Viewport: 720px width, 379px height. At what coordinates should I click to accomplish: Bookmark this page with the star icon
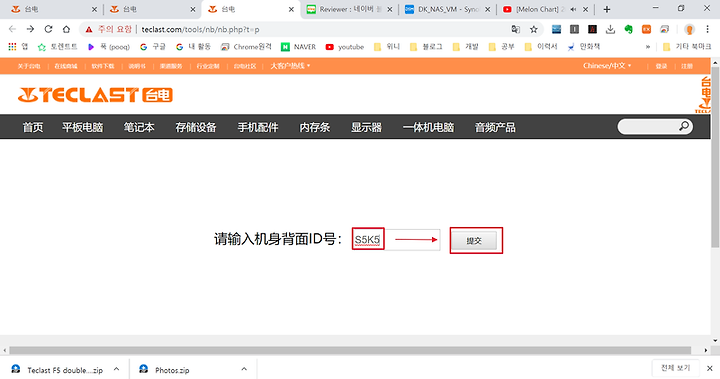(x=534, y=29)
